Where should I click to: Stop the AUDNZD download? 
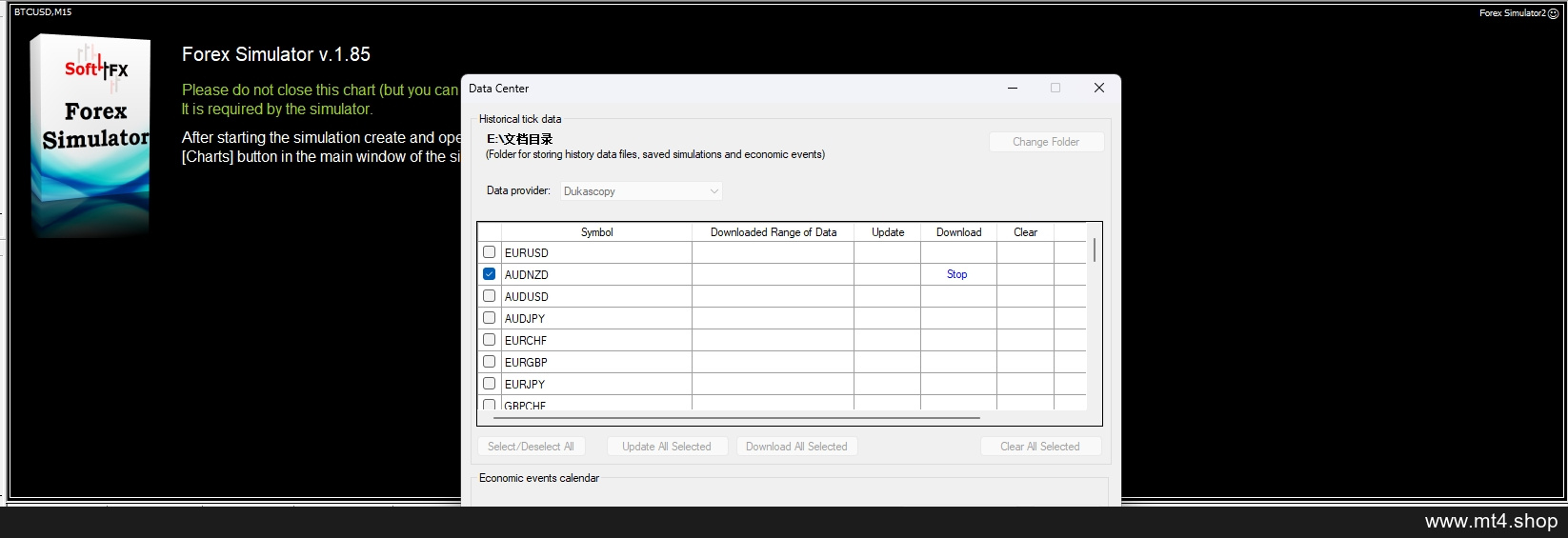click(x=956, y=274)
